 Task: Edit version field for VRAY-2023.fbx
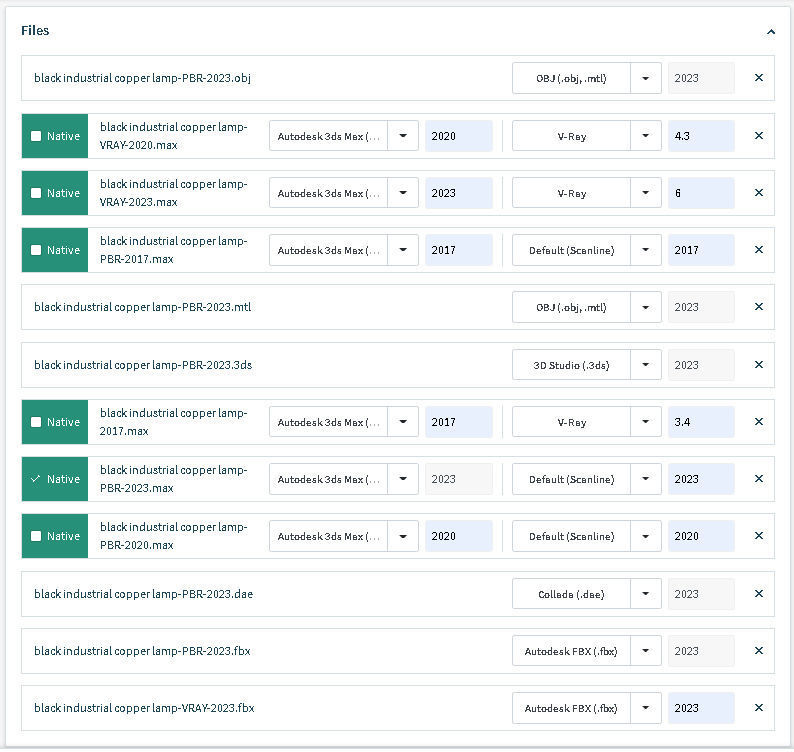[701, 708]
